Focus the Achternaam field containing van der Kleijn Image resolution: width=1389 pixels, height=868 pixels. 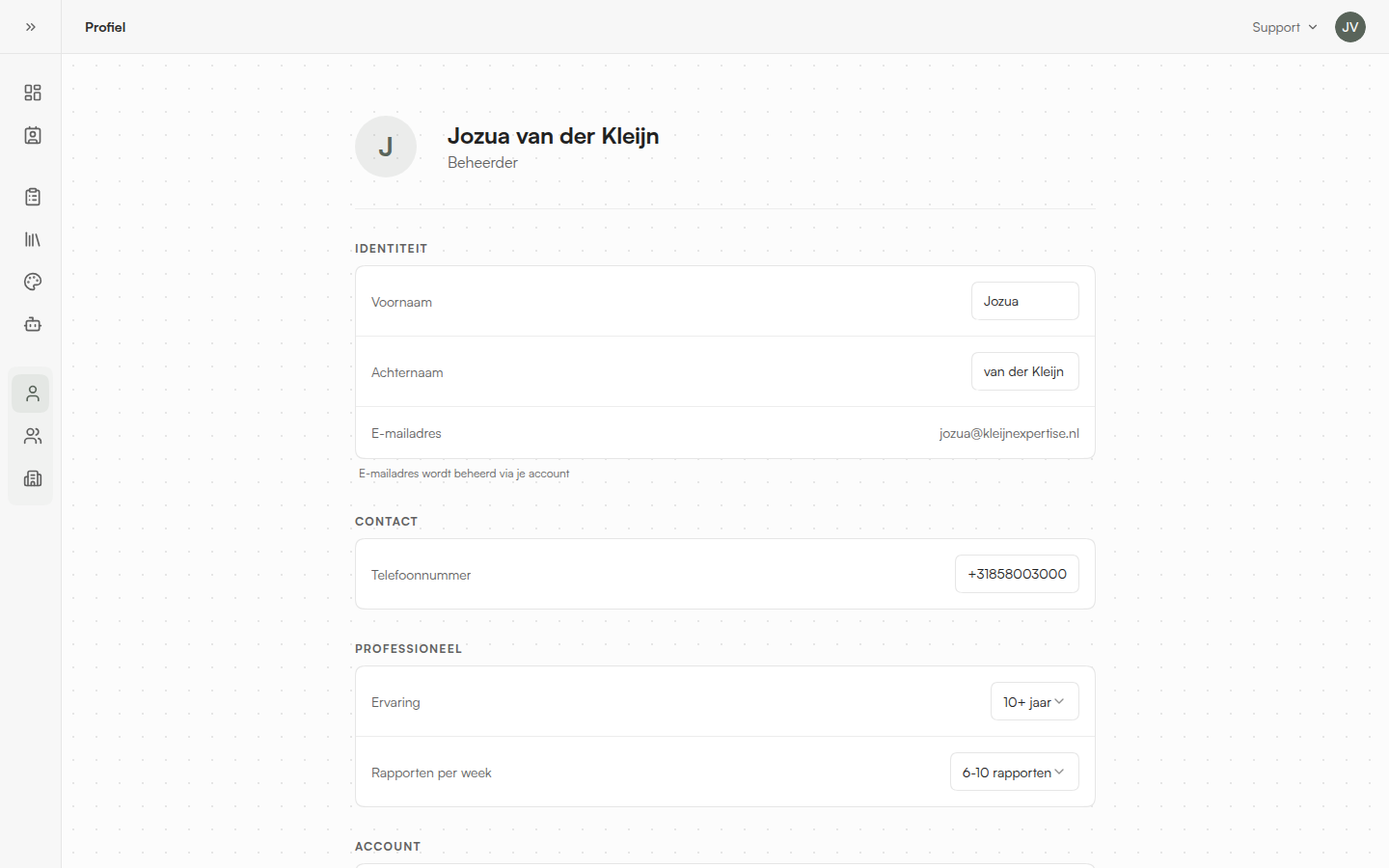pyautogui.click(x=1024, y=371)
